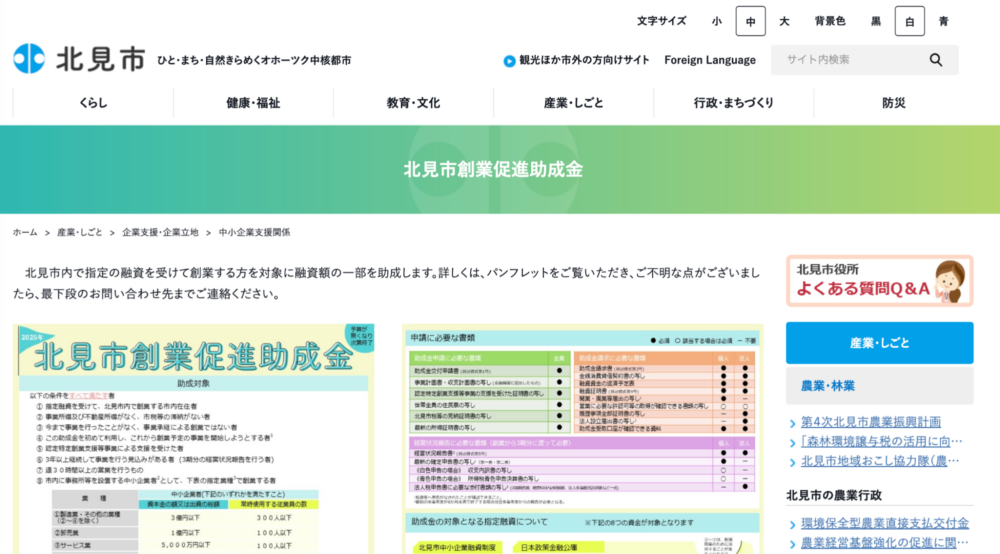Open 観光ほか市外の方向けサイト link

tap(584, 60)
